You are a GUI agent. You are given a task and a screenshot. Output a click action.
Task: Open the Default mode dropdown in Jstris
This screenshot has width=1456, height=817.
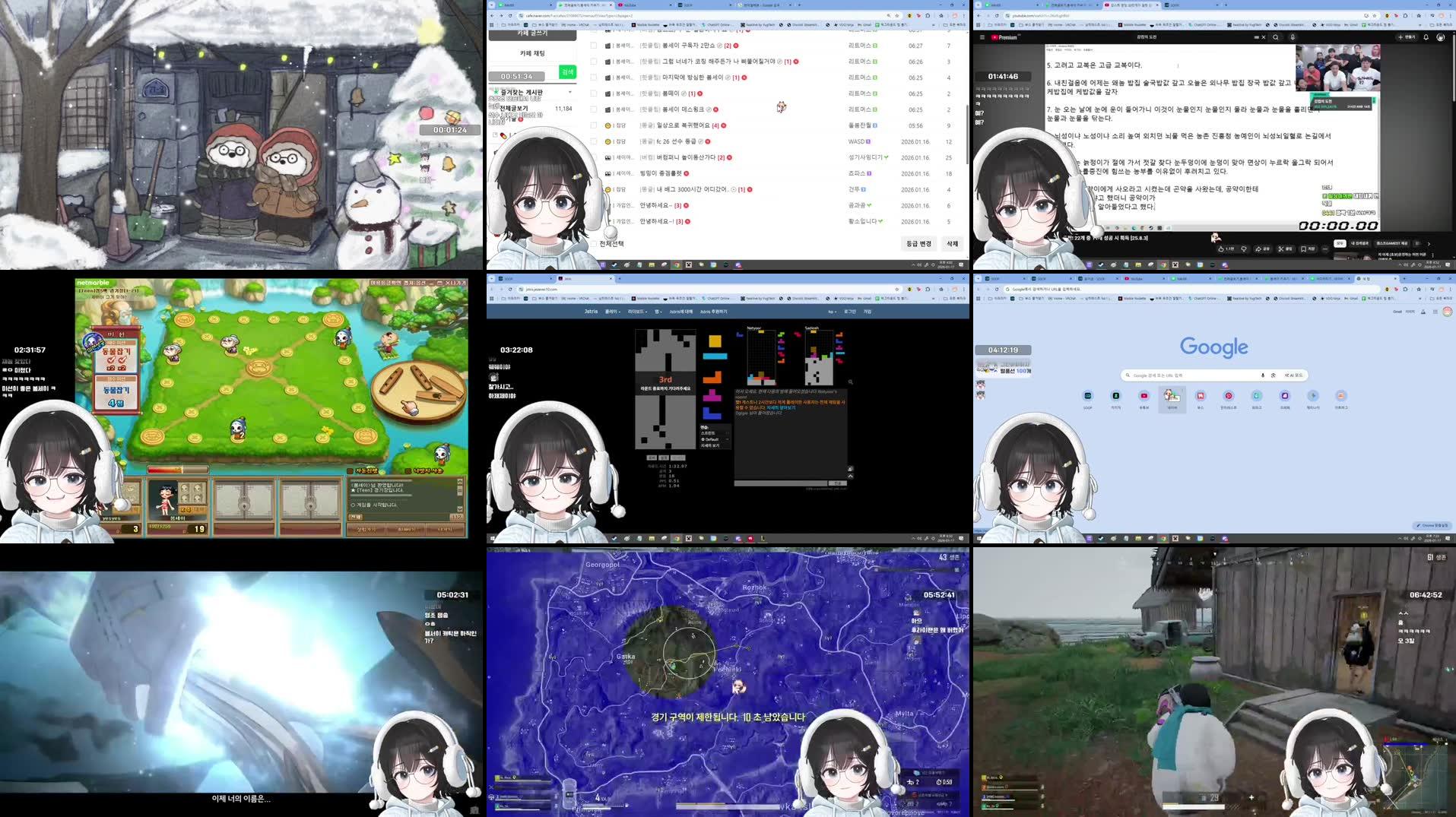[x=715, y=439]
